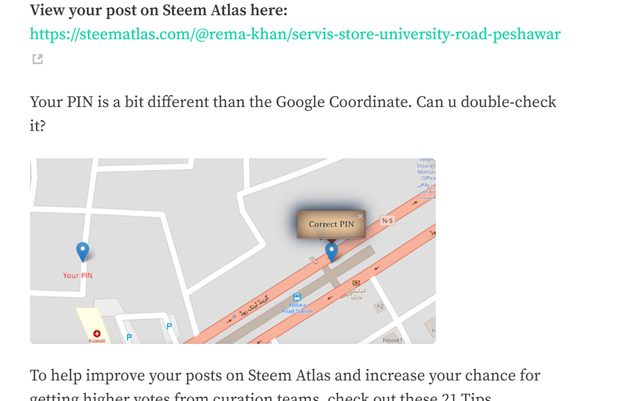Click the 'View your post on Steem Atlas here' heading
The image size is (640, 401).
[x=159, y=10]
